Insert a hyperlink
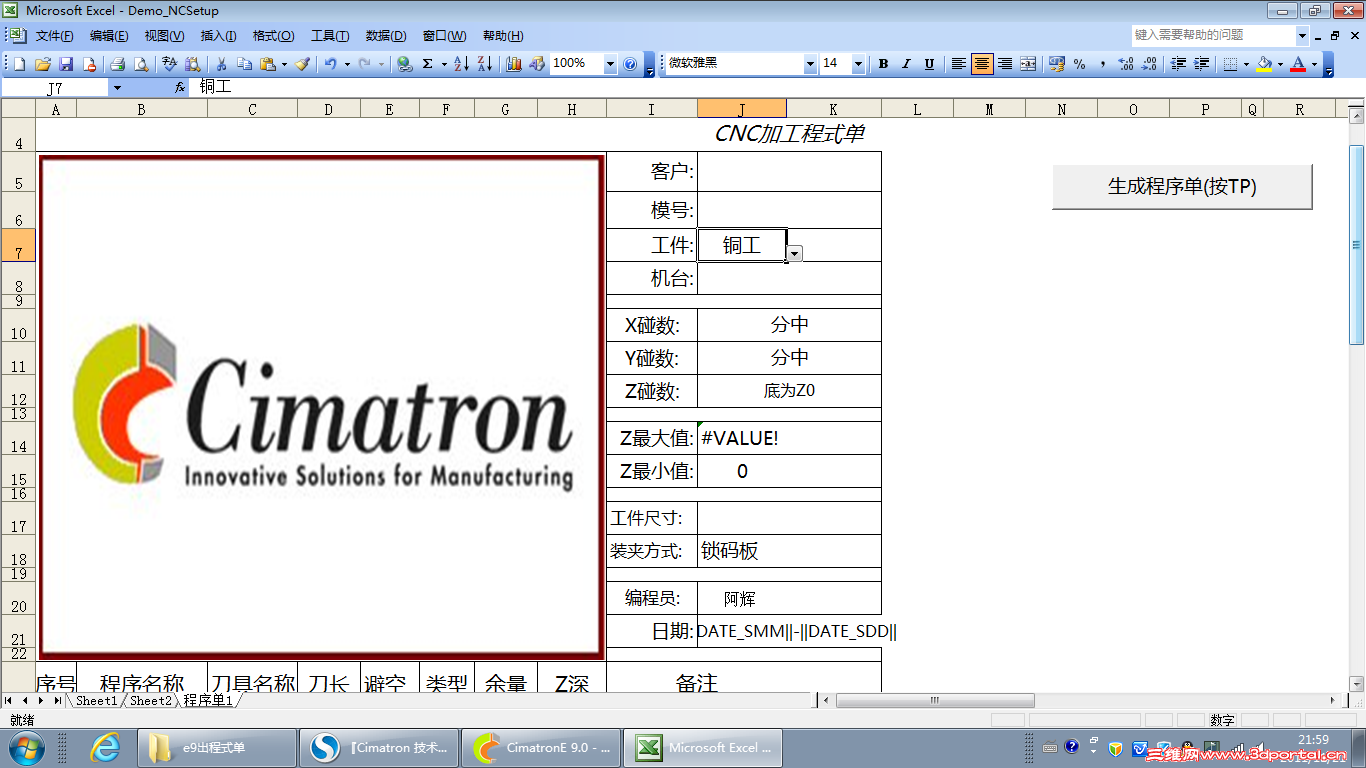1366x768 pixels. point(404,64)
